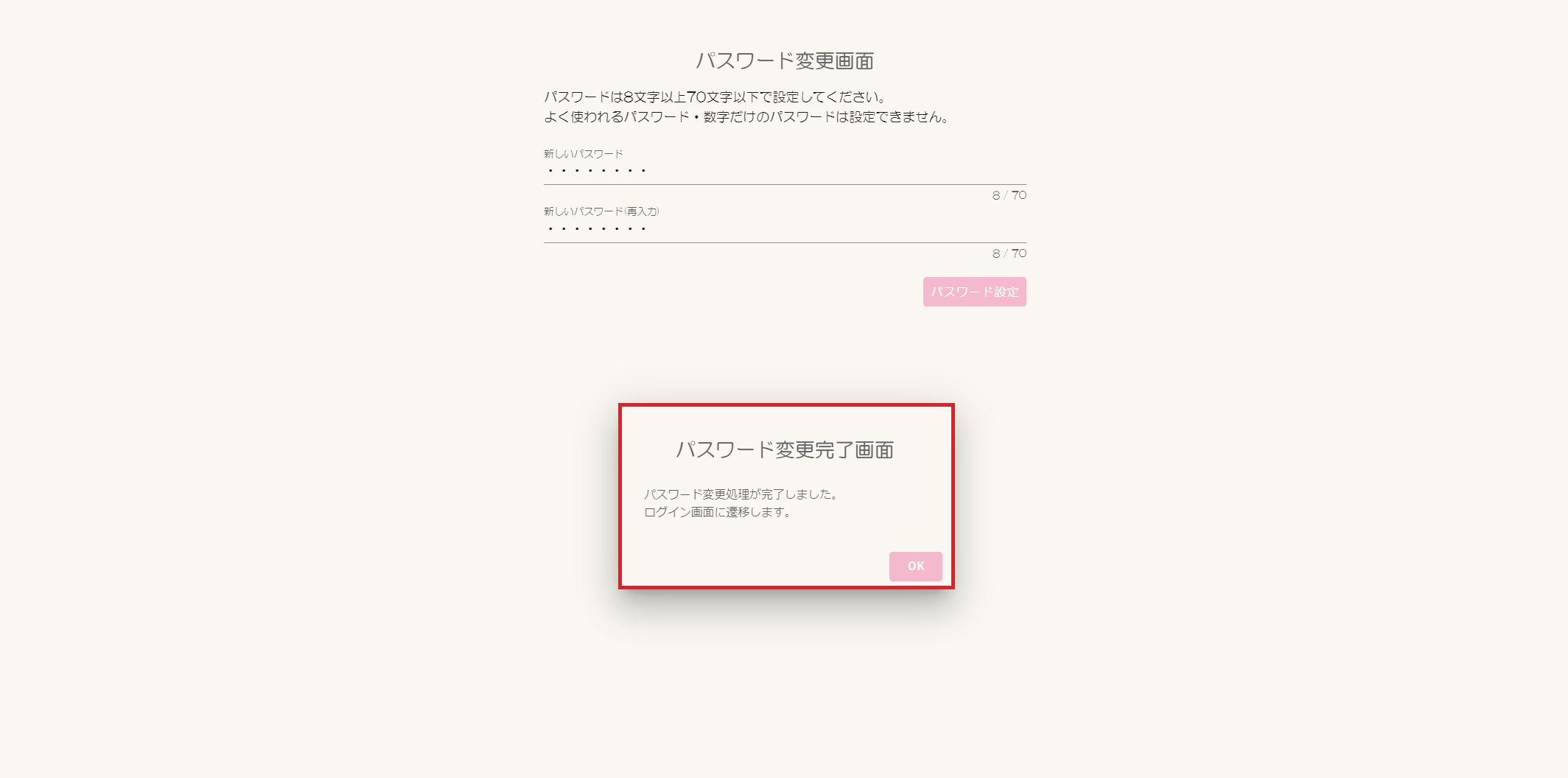Click the パスワード設定 button
Viewport: 1568px width, 778px height.
coord(974,292)
